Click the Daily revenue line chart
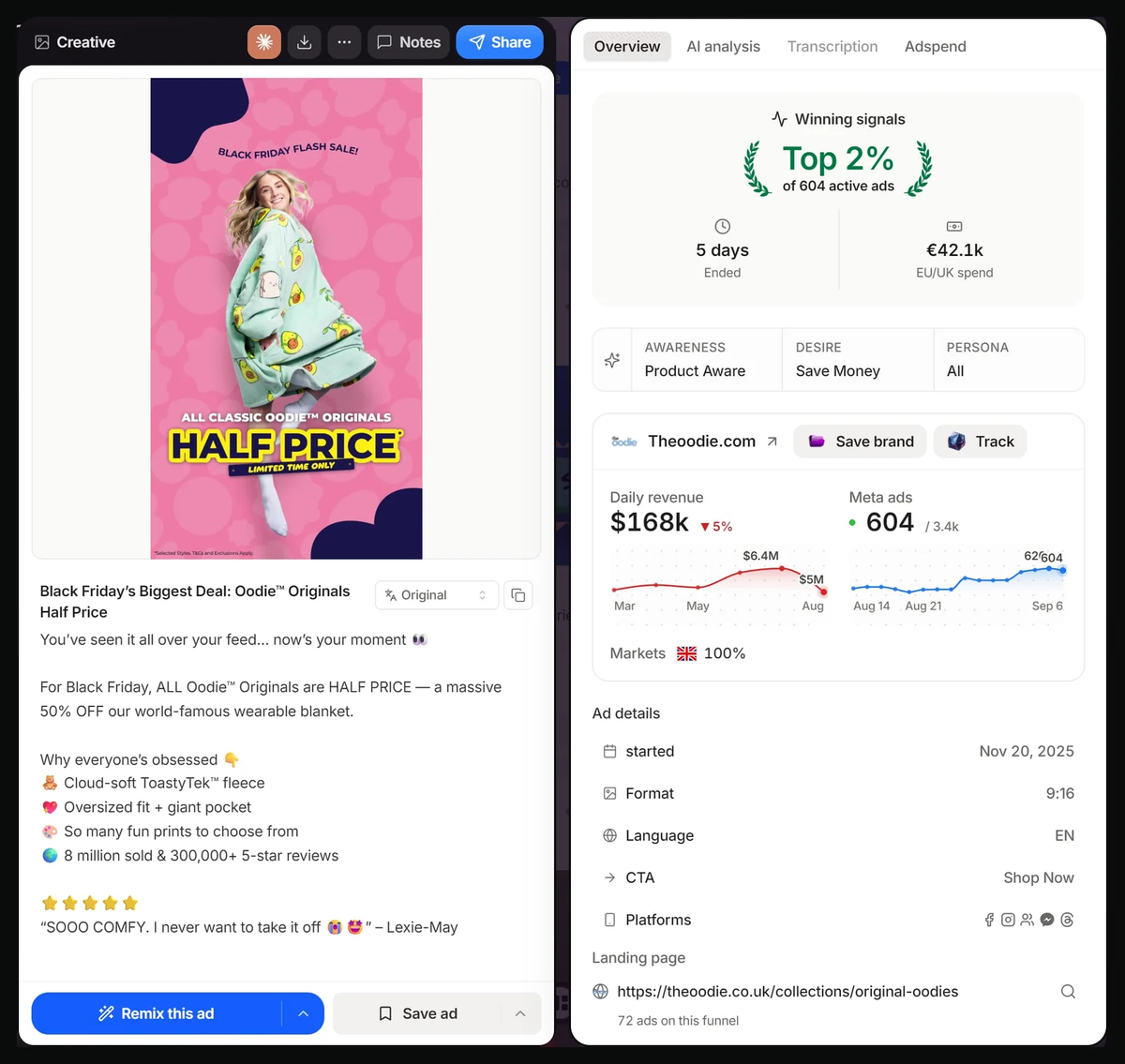This screenshot has height=1064, width=1125. [x=719, y=581]
